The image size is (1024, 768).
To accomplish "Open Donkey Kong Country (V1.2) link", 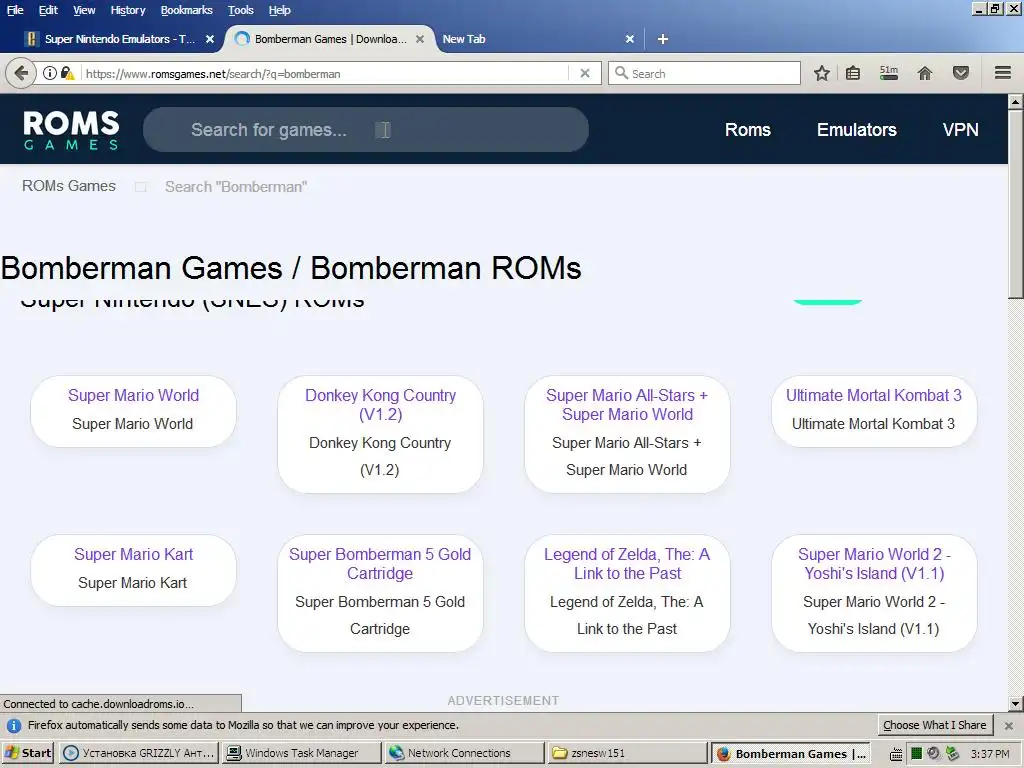I will click(380, 404).
